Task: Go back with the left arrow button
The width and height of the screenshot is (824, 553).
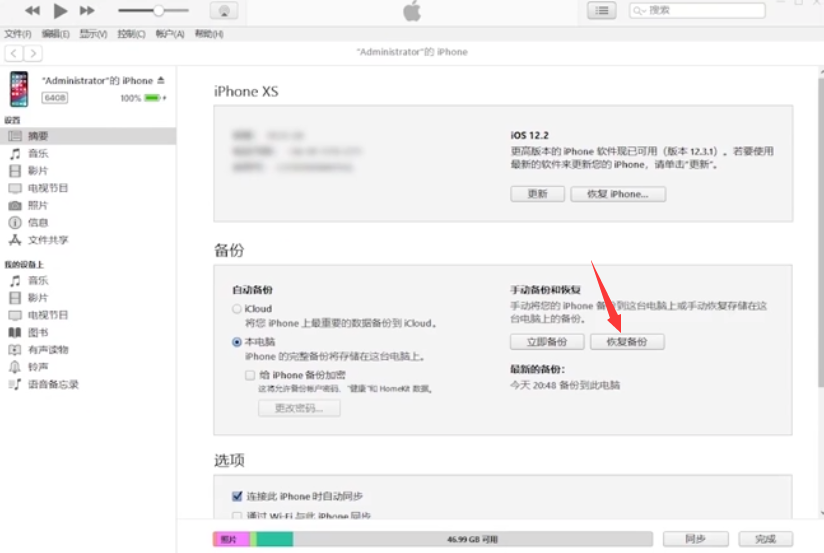Action: 14,53
